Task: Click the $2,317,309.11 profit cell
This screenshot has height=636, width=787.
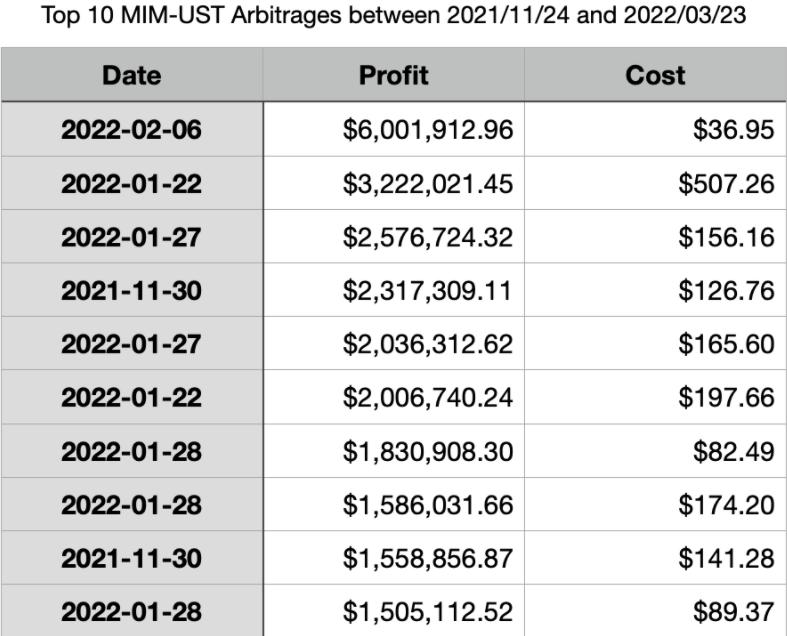Action: point(427,291)
